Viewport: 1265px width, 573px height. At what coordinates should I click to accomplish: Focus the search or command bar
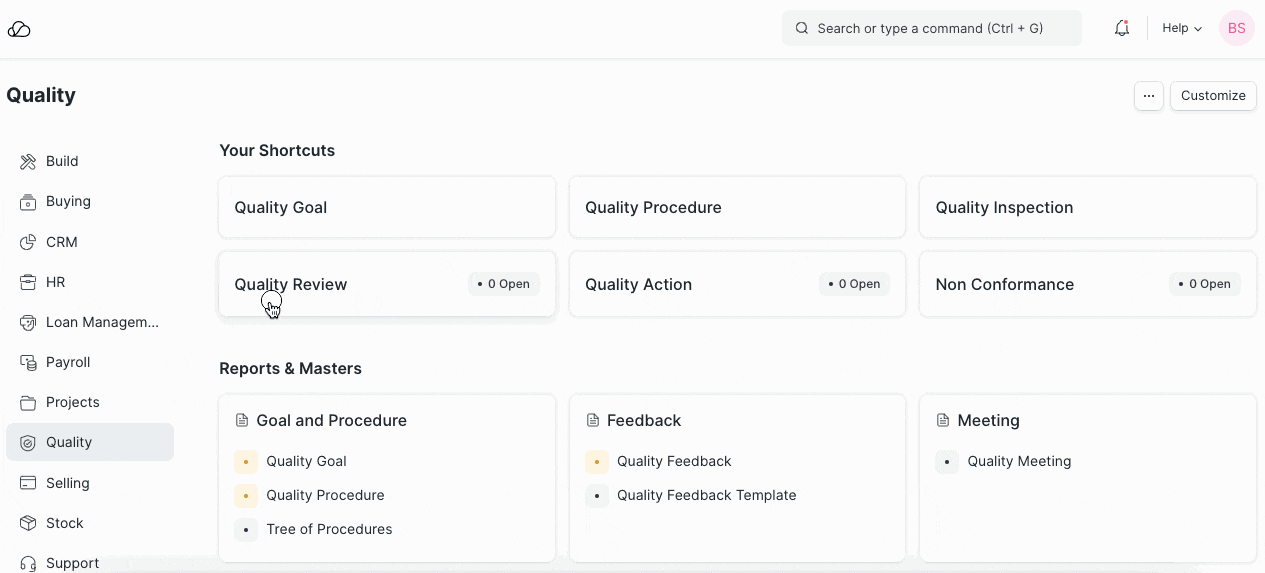point(930,28)
